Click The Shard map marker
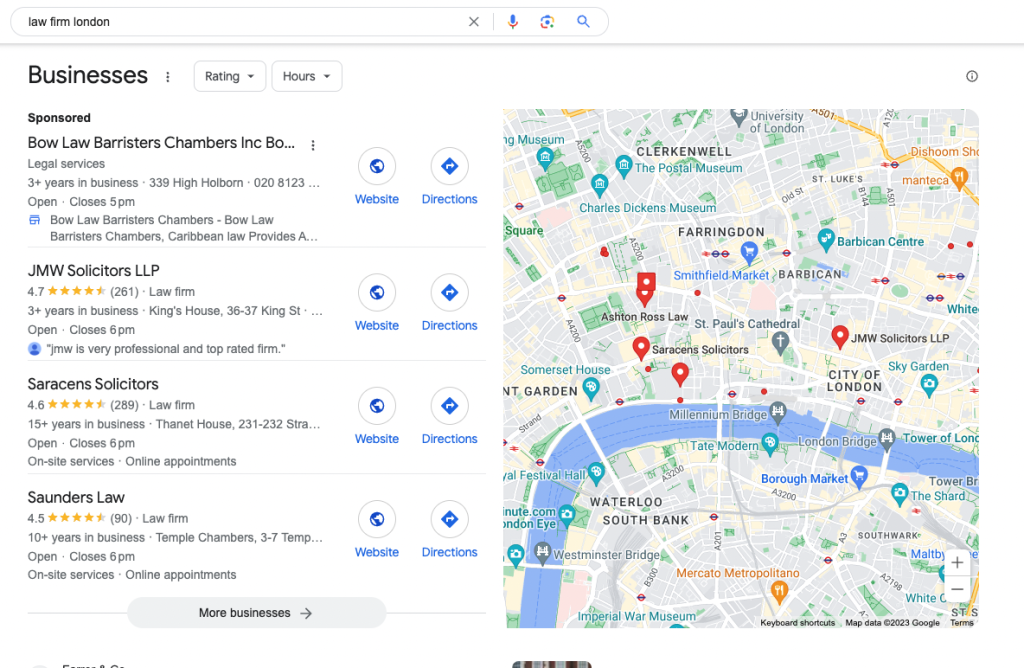1024x668 pixels. [x=899, y=494]
